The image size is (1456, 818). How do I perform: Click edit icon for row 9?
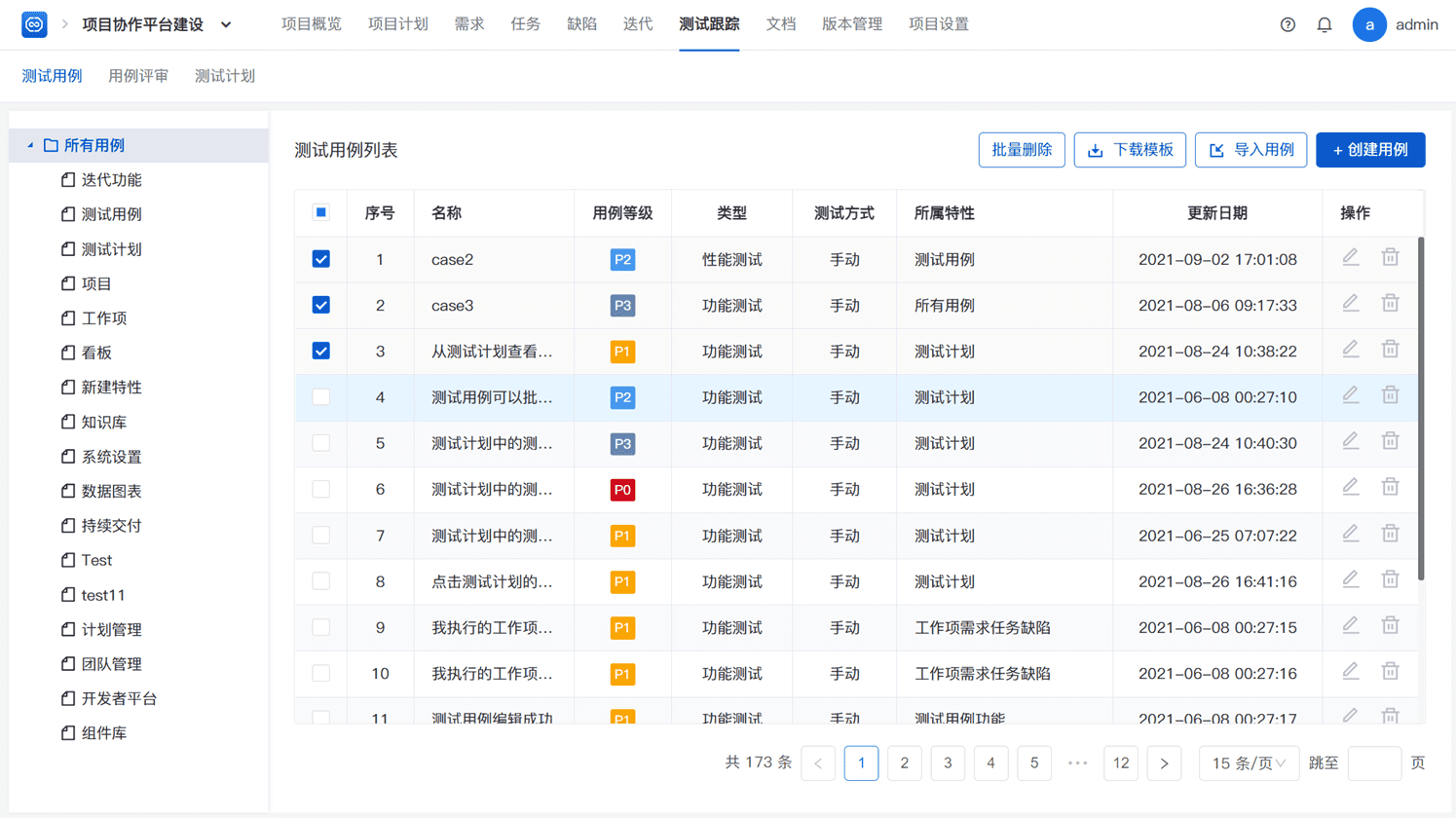pos(1350,625)
